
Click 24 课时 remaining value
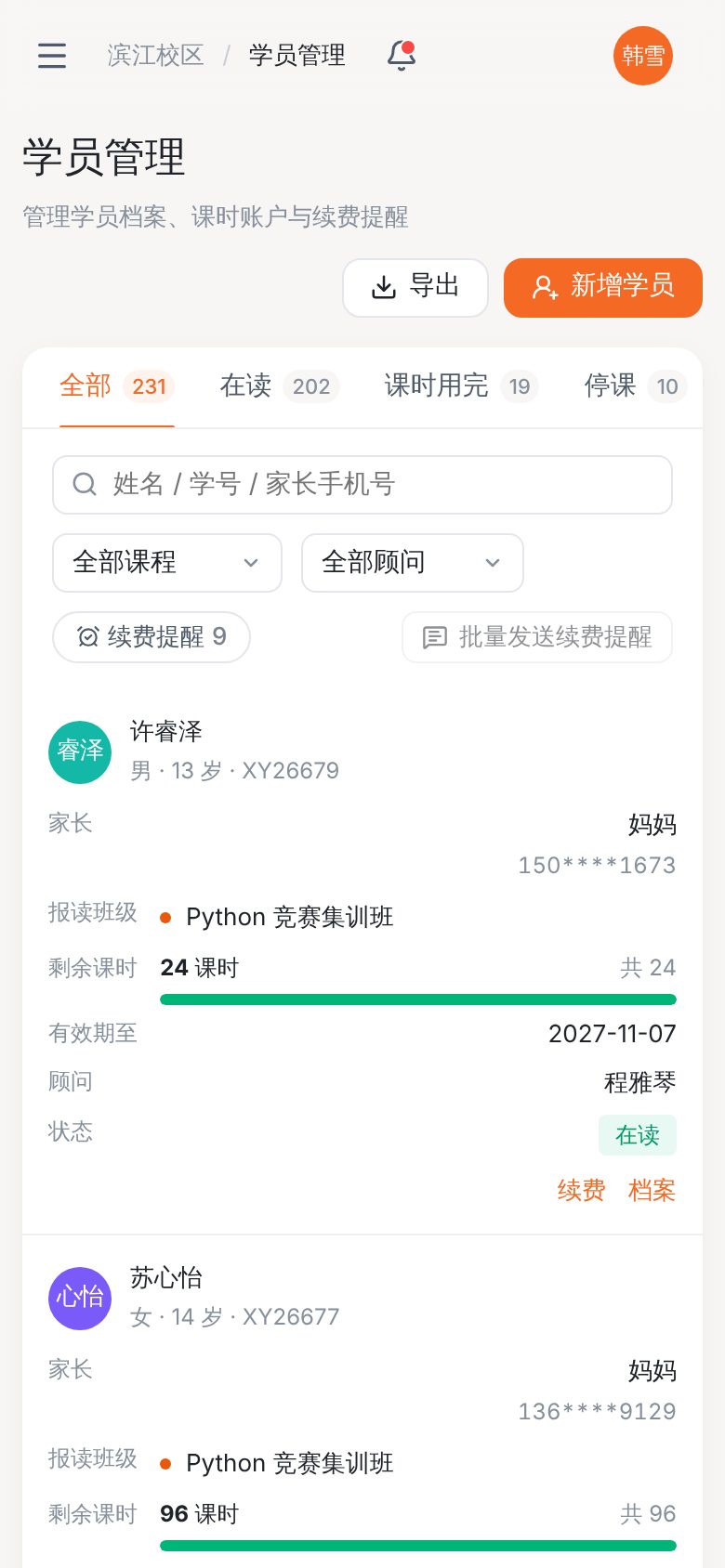point(200,968)
